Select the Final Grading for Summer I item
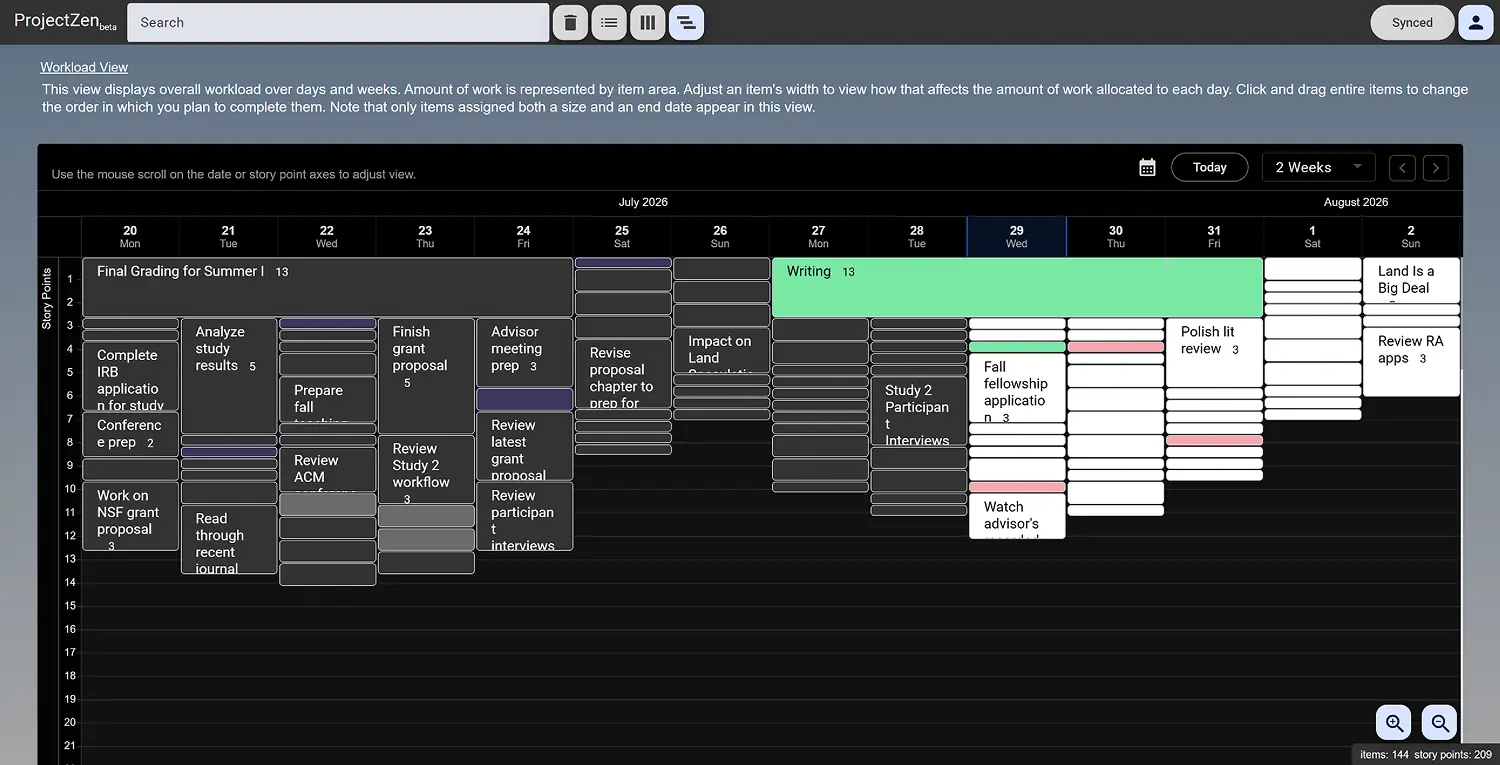1500x765 pixels. [x=327, y=288]
